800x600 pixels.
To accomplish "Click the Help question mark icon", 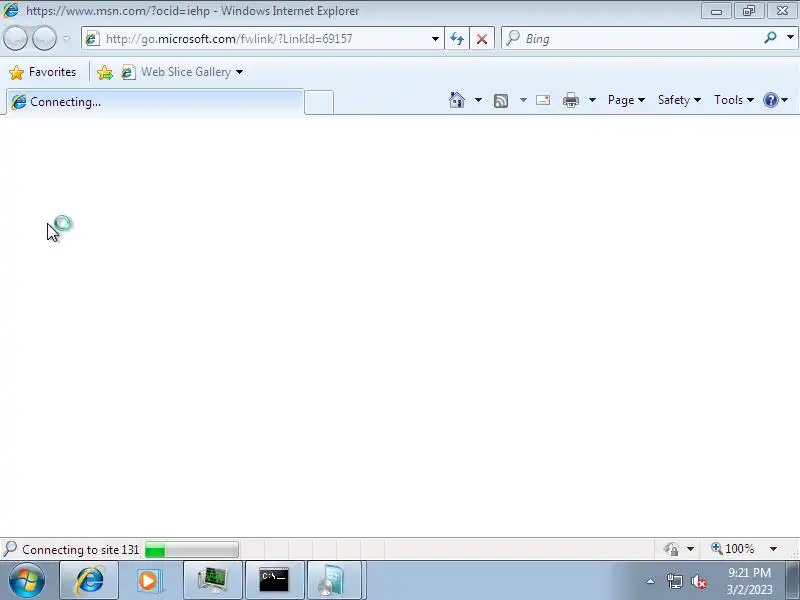I will coord(770,100).
